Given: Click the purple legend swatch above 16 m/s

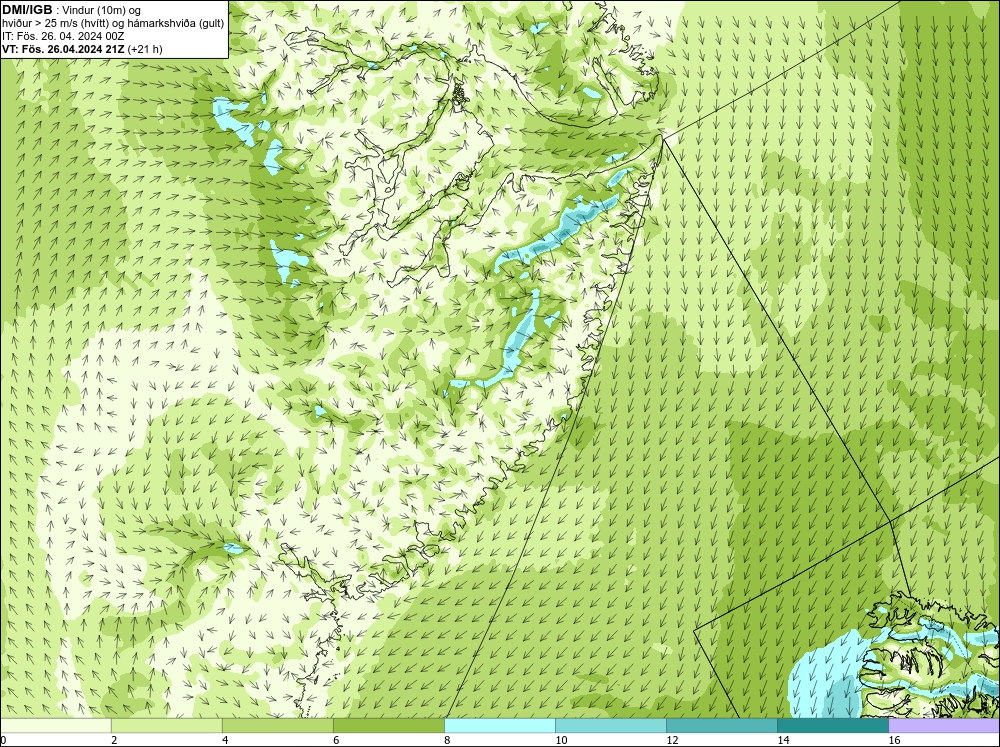Looking at the screenshot, I should click(944, 725).
